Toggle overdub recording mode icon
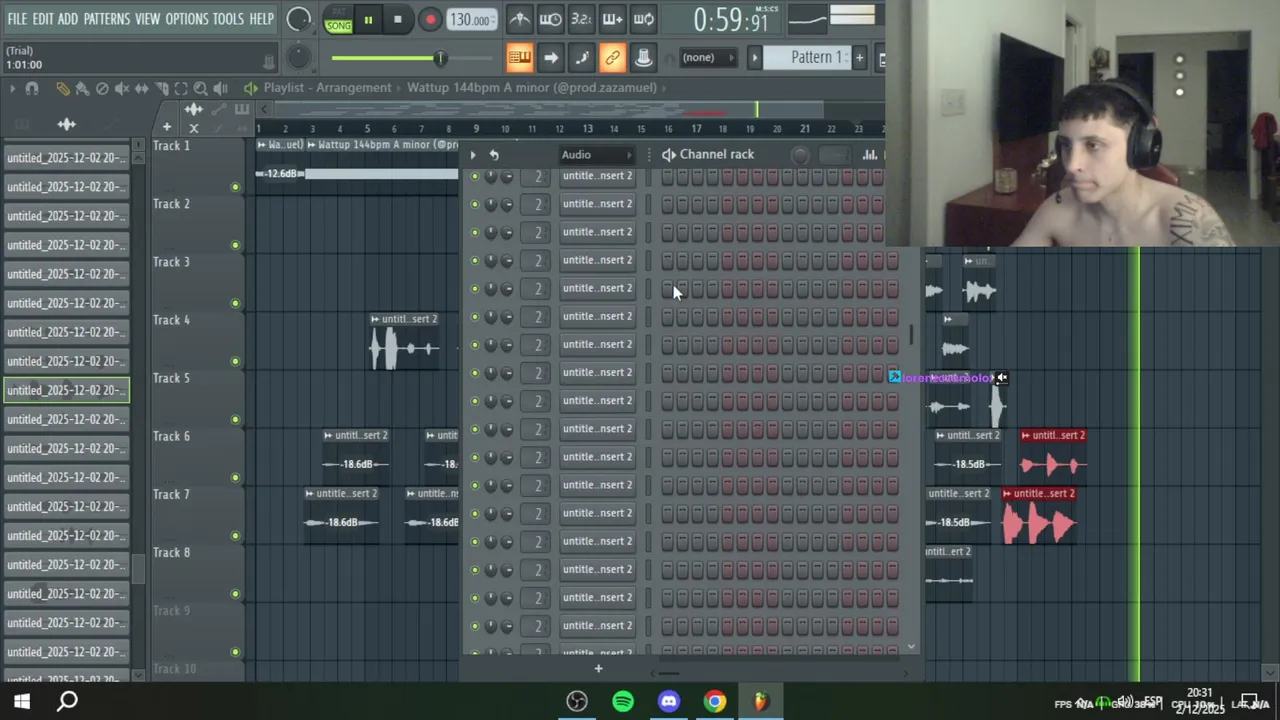 point(612,19)
